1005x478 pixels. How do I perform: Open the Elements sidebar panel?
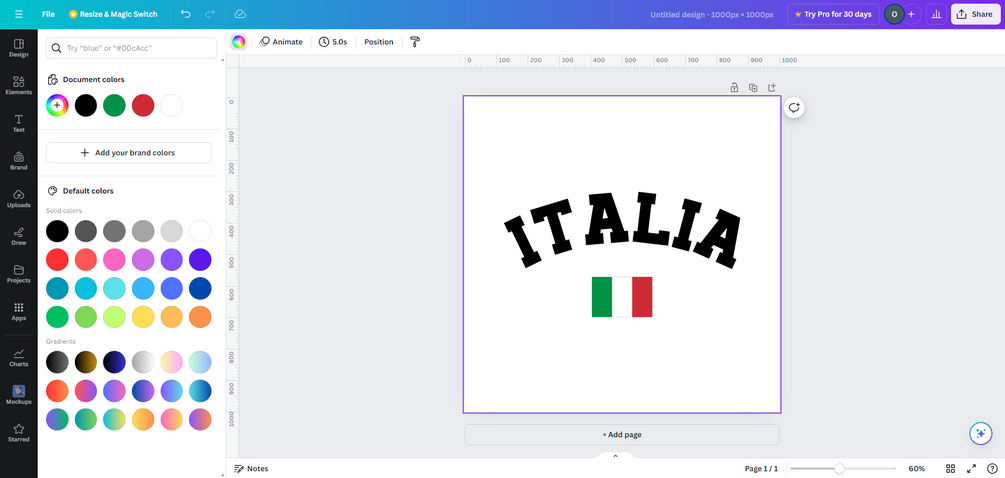coord(19,86)
